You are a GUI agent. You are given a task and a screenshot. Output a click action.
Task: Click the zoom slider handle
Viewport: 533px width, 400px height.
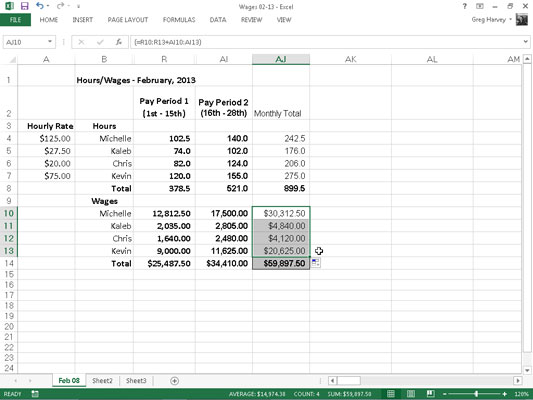coord(476,394)
